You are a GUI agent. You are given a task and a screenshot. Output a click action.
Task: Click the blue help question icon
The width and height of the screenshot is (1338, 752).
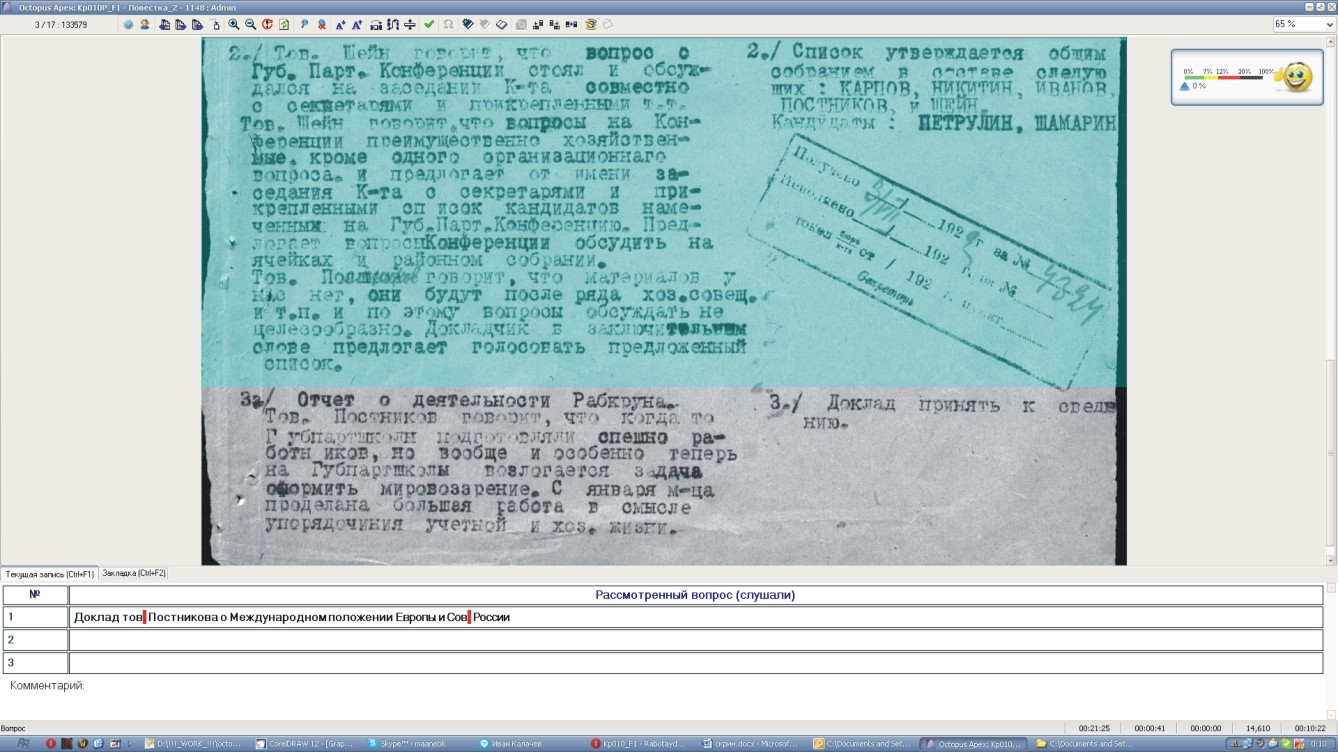128,24
